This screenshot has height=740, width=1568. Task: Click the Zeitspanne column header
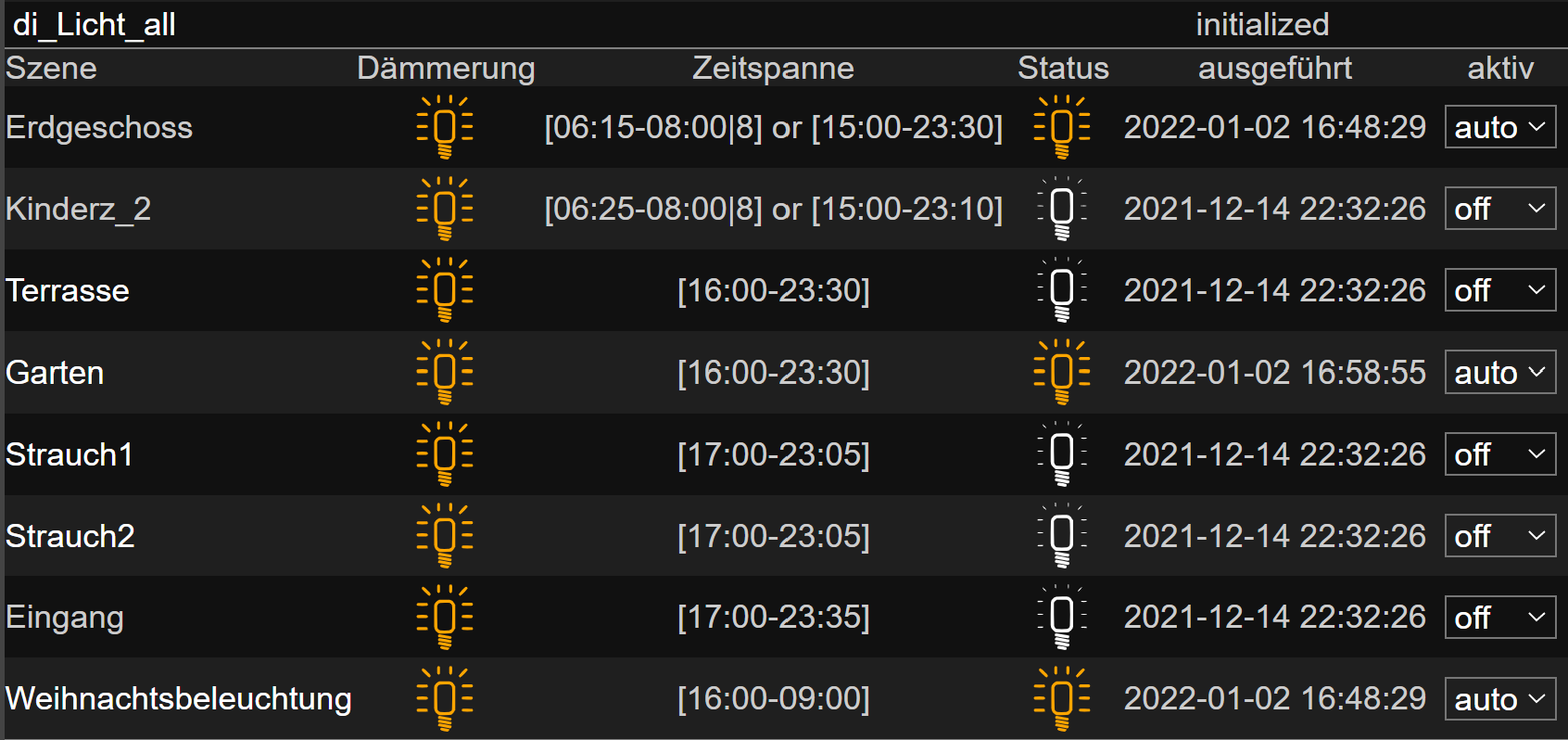coord(773,68)
